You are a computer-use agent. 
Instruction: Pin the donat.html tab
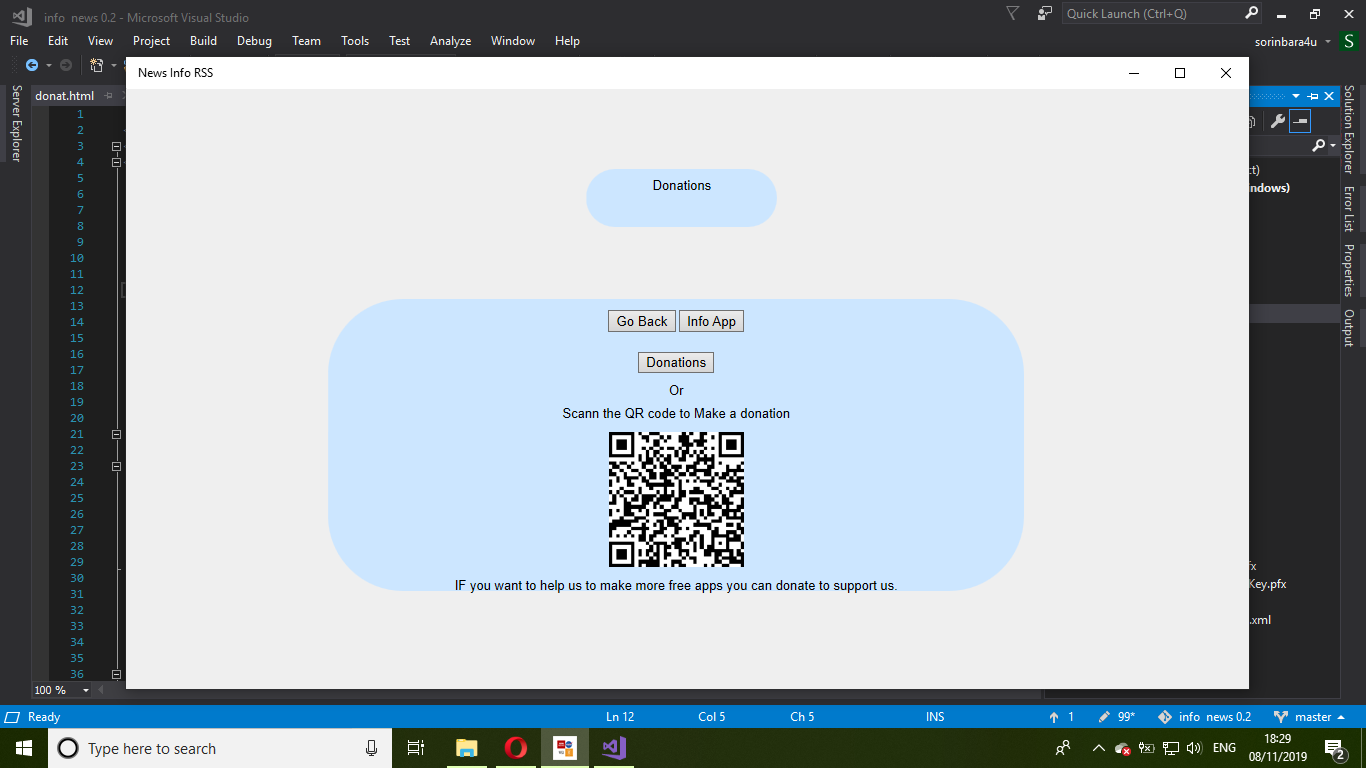(x=108, y=96)
